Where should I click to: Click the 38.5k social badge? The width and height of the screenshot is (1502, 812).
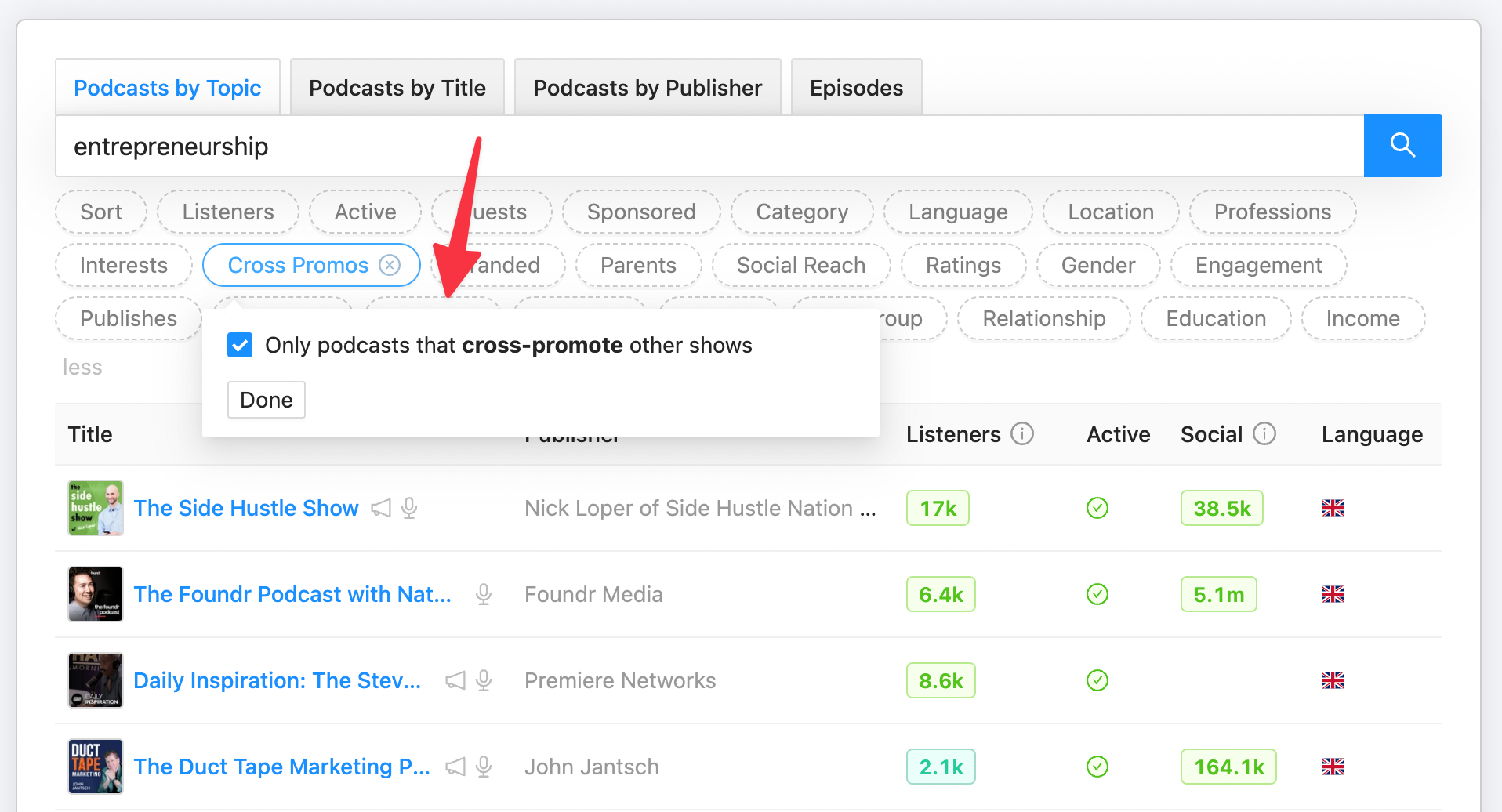[1221, 508]
